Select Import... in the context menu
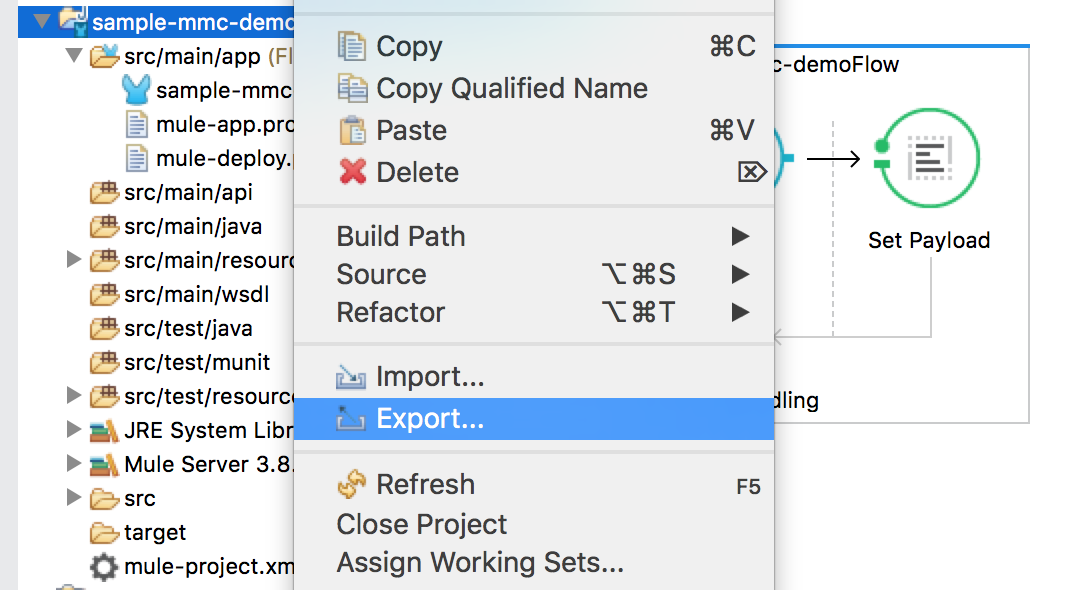1074x590 pixels. [x=430, y=377]
